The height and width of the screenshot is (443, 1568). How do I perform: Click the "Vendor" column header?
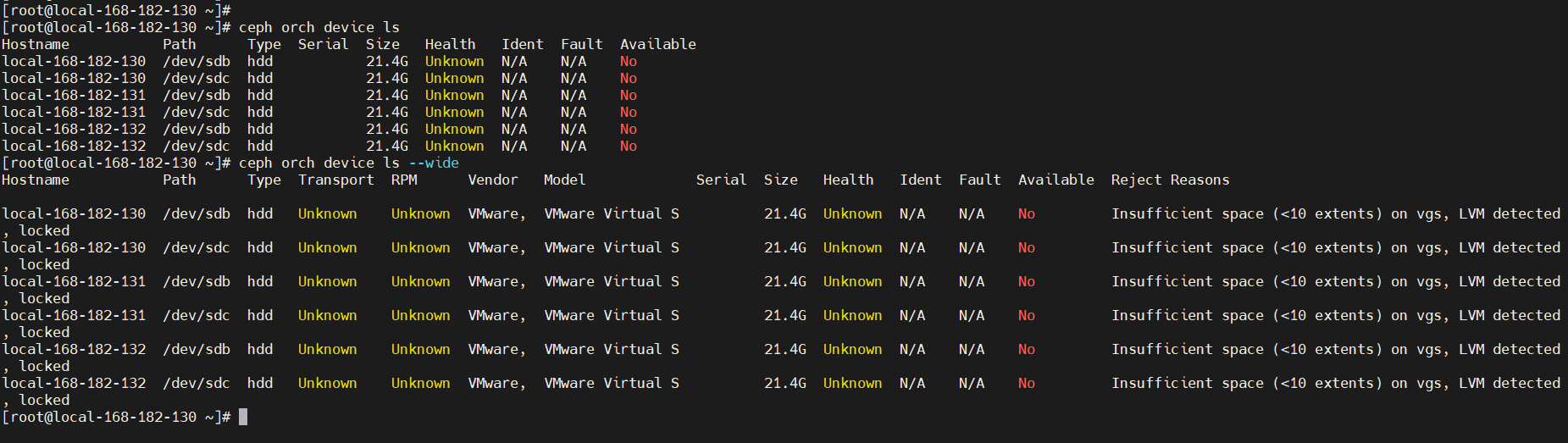492,180
